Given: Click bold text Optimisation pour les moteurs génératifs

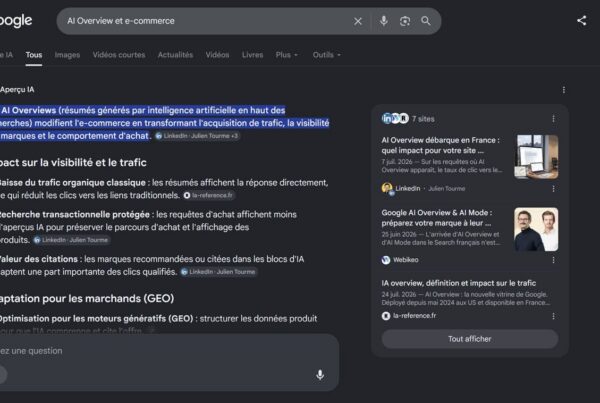Looking at the screenshot, I should (96, 318).
